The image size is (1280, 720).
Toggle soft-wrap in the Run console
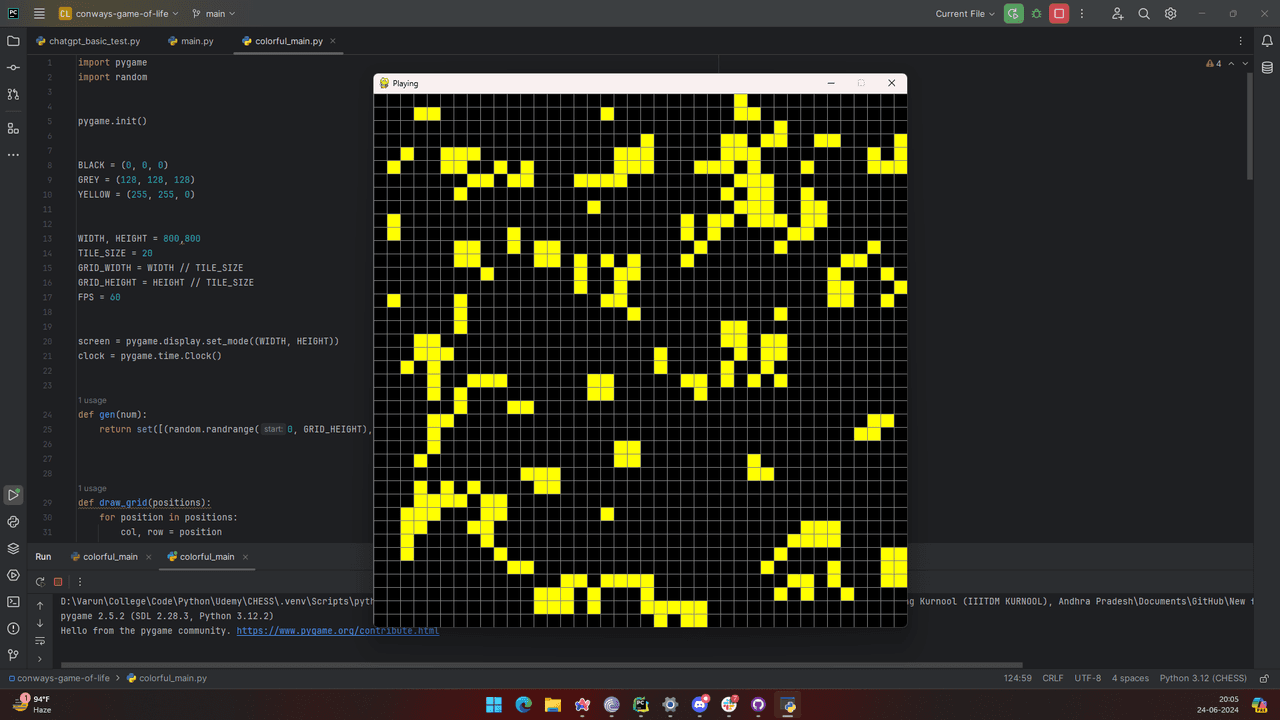(40, 641)
